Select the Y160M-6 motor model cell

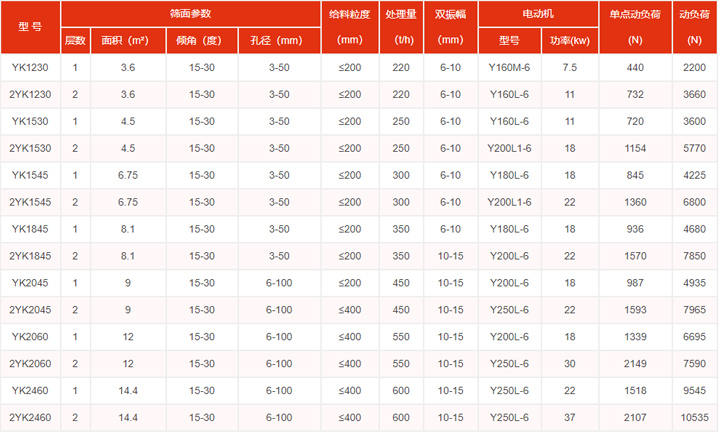click(510, 67)
